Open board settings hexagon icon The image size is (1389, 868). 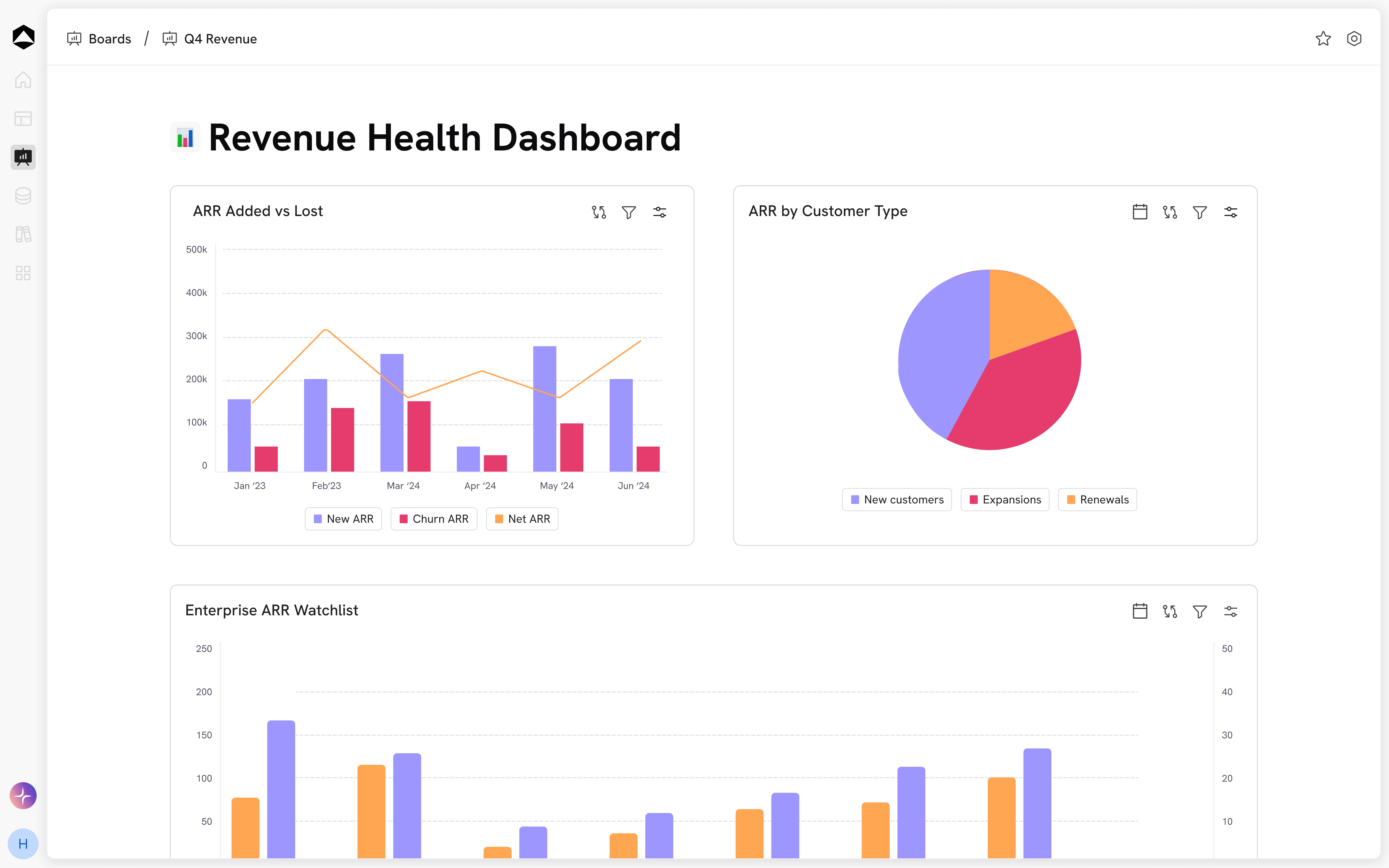[x=1354, y=39]
